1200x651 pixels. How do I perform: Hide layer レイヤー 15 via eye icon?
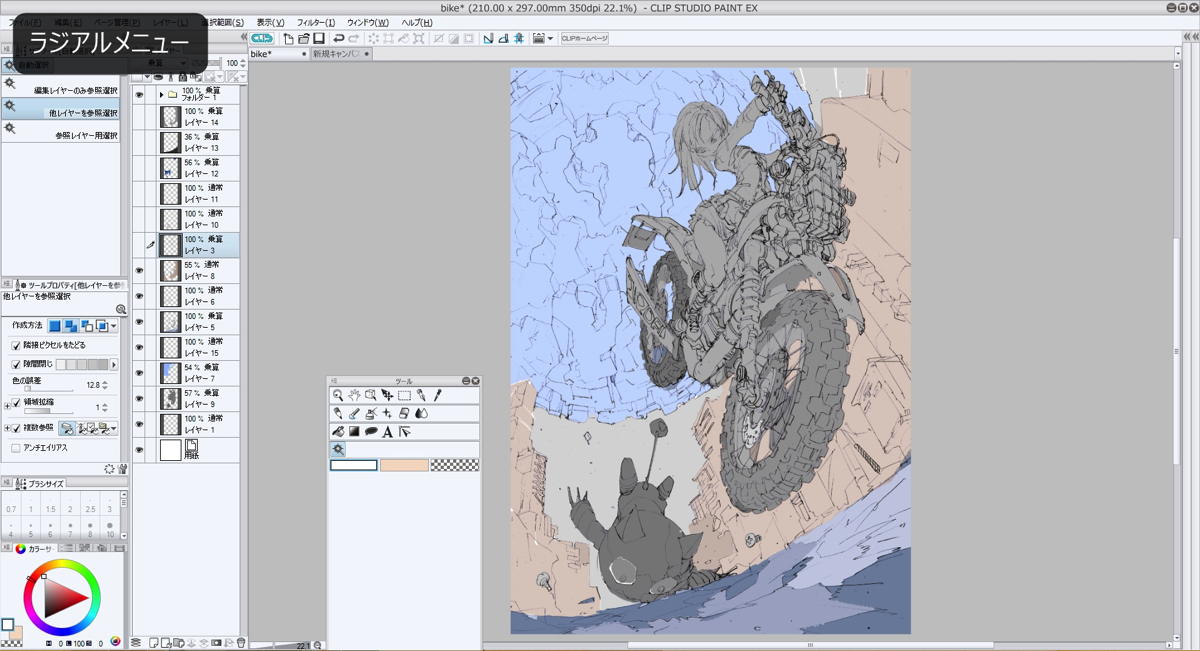[139, 347]
